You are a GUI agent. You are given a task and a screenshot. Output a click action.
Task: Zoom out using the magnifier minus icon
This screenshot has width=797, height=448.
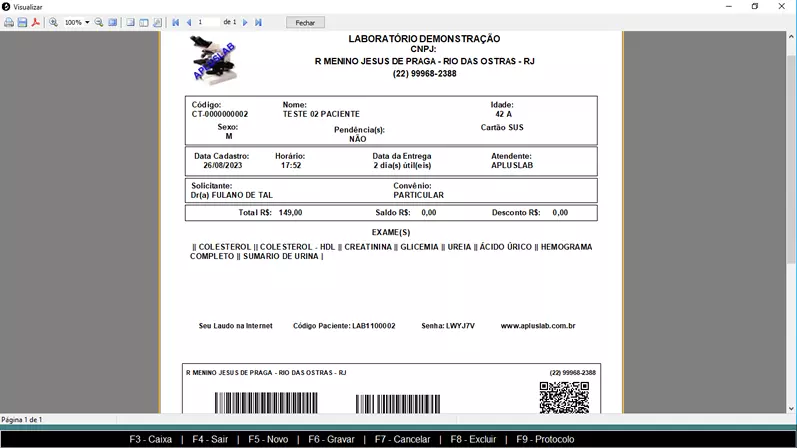[99, 22]
